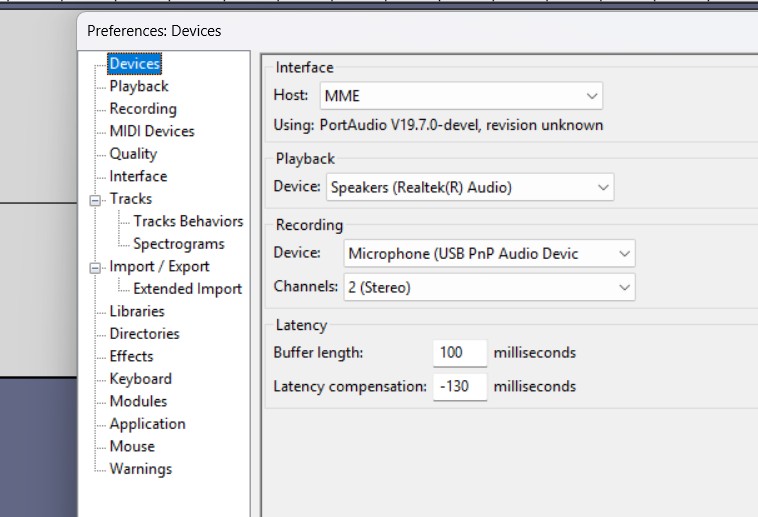Collapse the Tracks tree node
This screenshot has width=758, height=517.
[x=96, y=199]
